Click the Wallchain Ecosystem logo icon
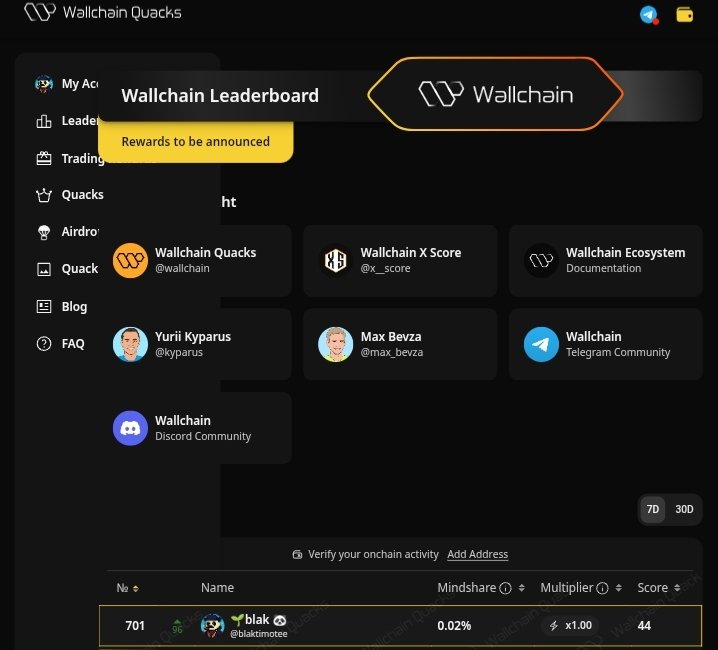The image size is (718, 650). (541, 260)
